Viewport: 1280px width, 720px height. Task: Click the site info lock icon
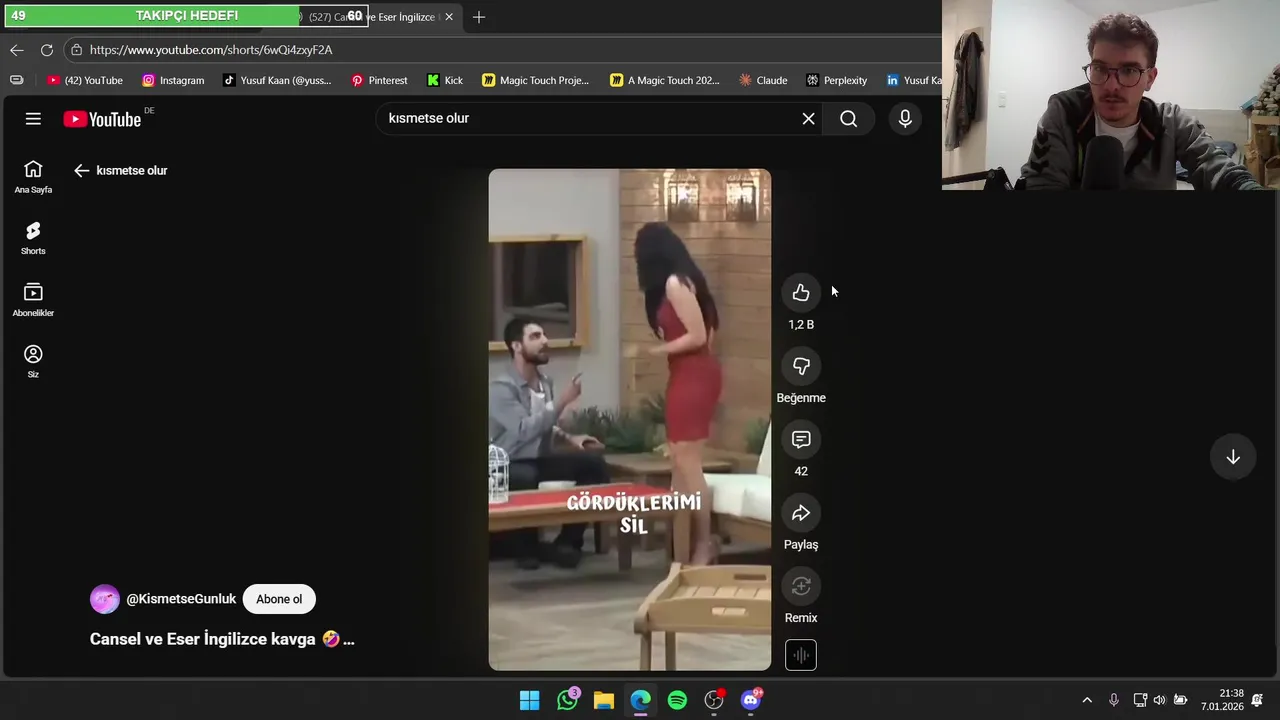click(x=76, y=50)
